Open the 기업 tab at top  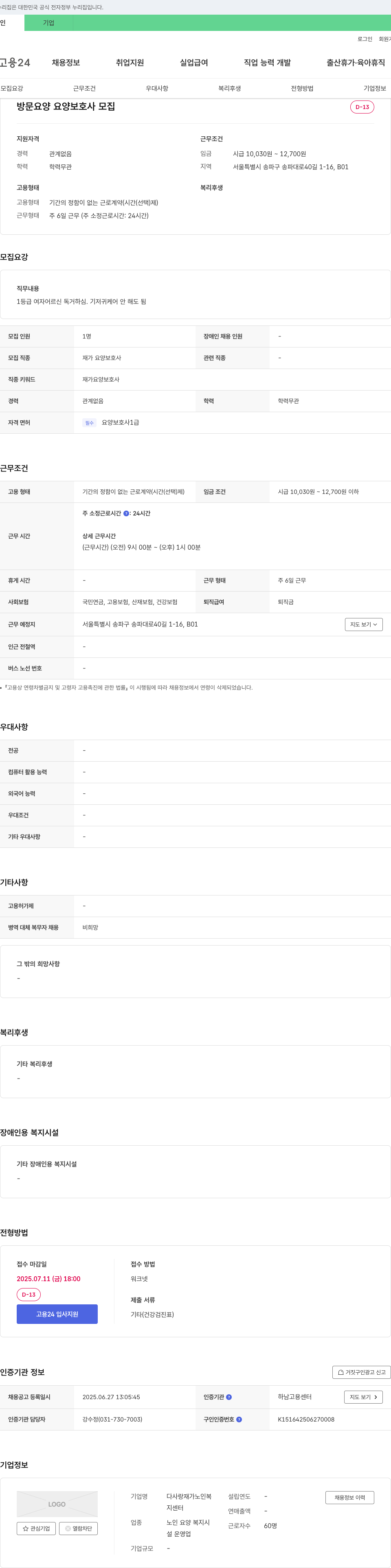(x=49, y=23)
